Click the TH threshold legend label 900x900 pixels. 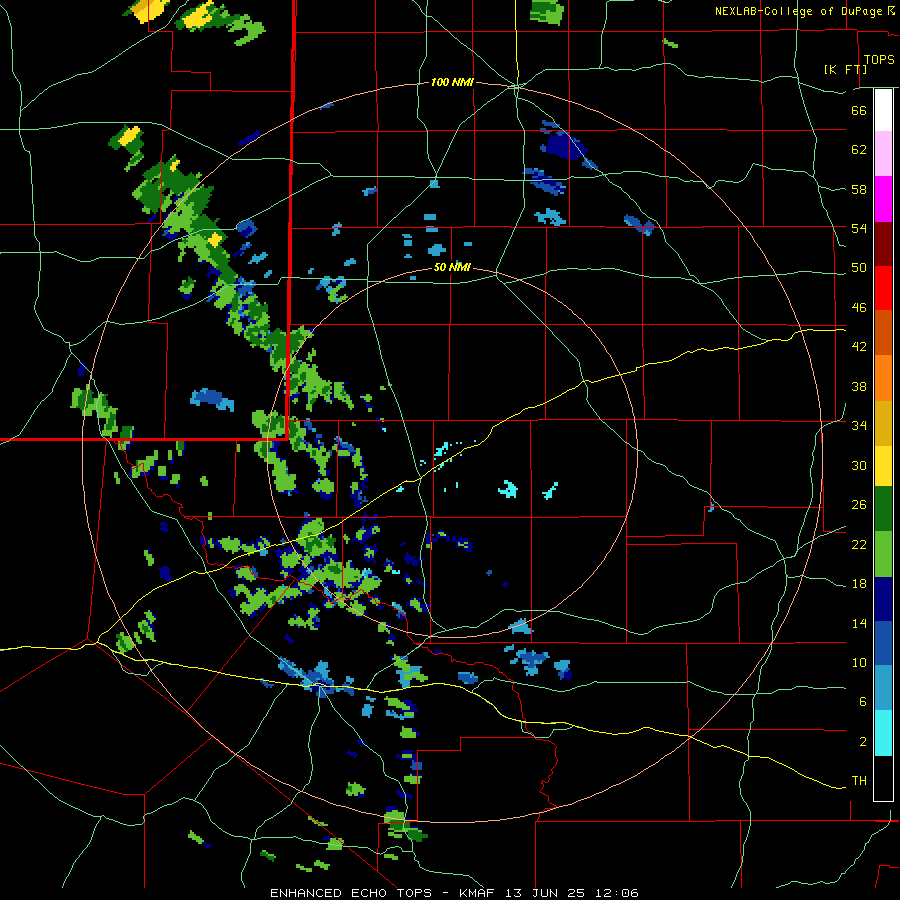859,781
